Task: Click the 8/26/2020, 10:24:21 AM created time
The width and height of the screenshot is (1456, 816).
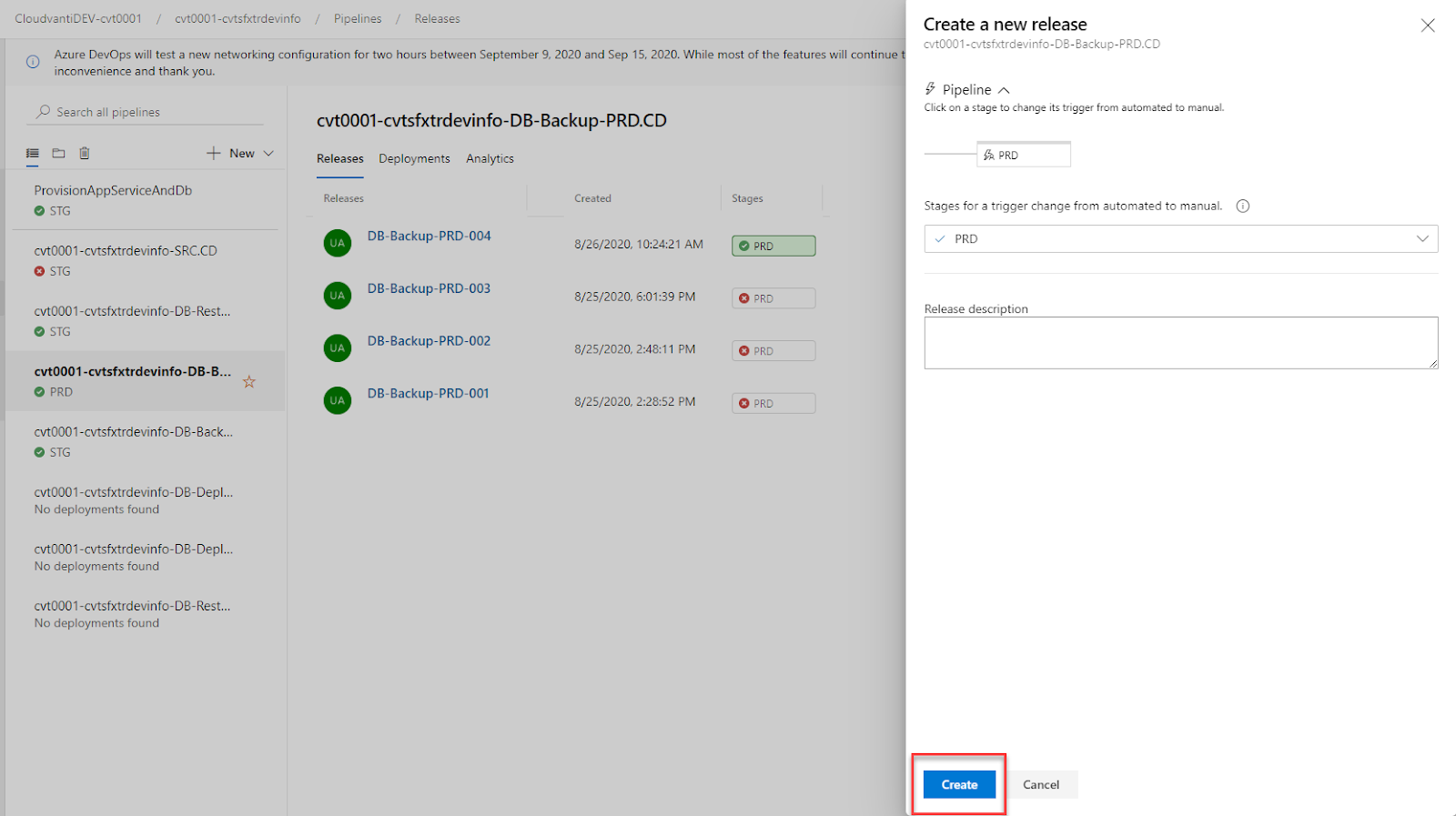Action: click(639, 244)
